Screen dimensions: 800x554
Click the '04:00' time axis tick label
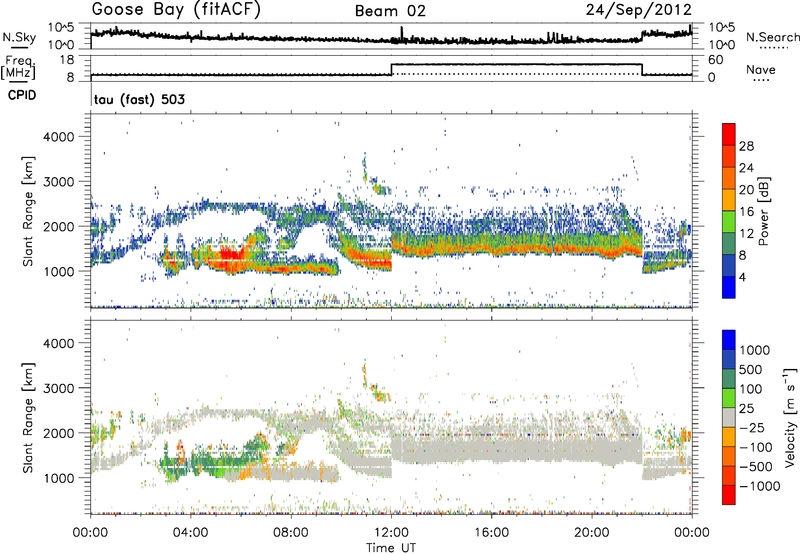click(x=191, y=533)
